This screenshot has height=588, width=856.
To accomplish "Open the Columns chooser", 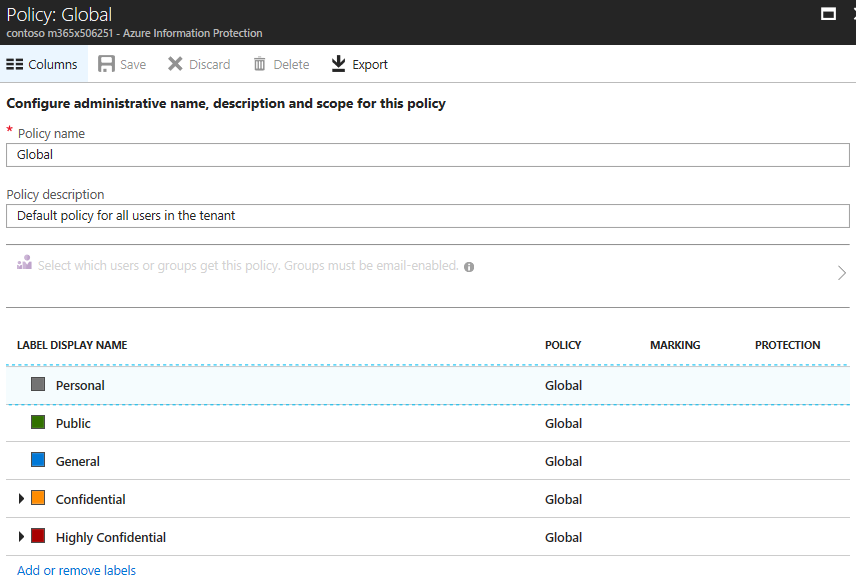I will (42, 64).
